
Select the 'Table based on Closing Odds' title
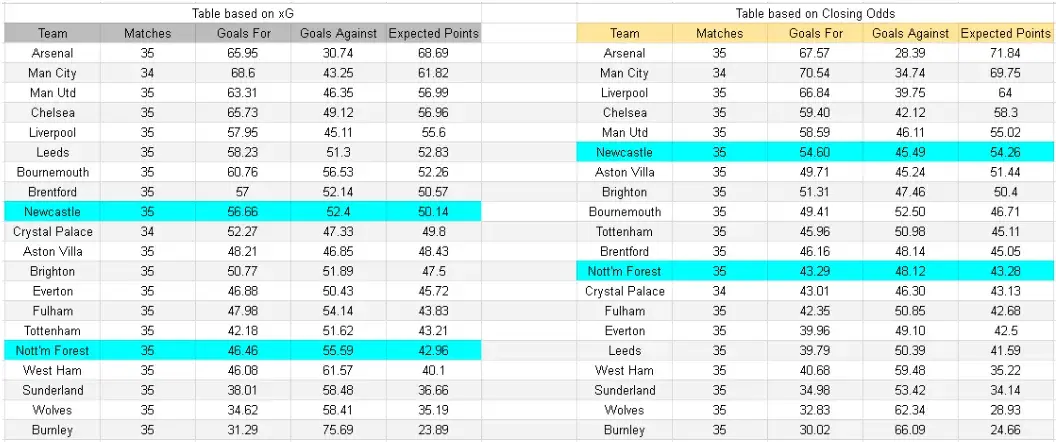pos(816,13)
